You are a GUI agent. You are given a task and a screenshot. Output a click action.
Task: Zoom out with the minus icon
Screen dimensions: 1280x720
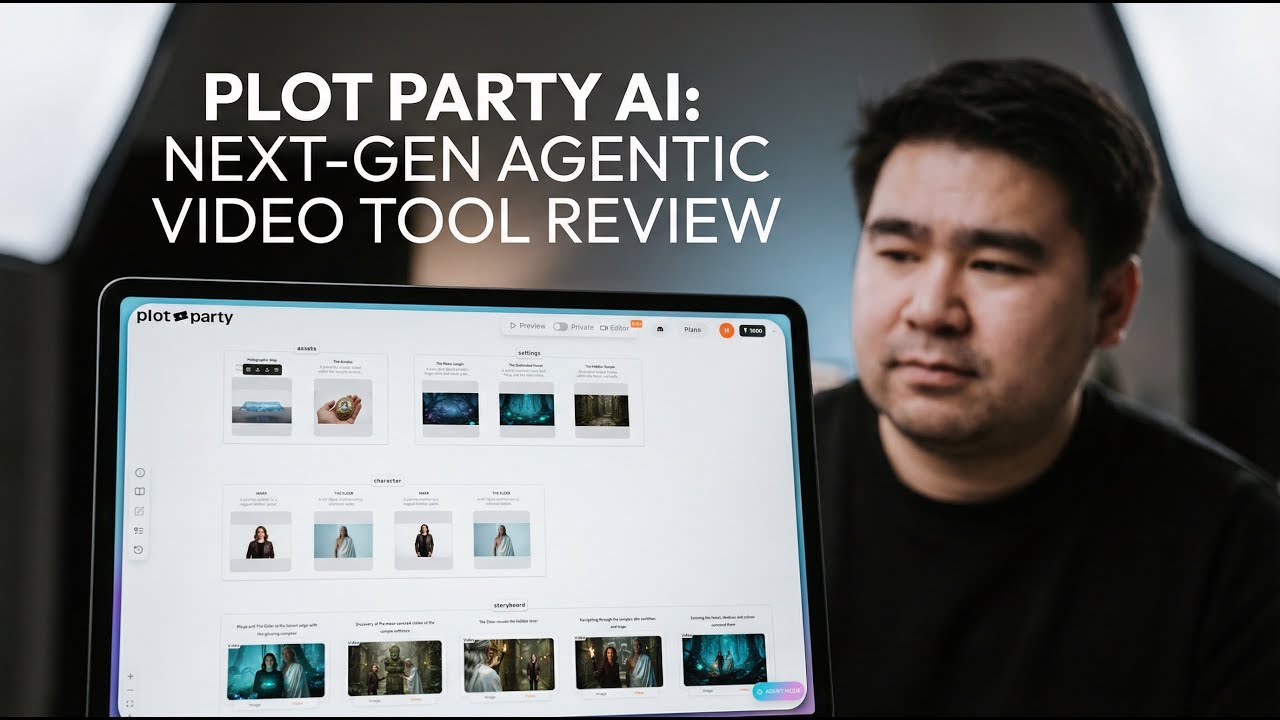coord(130,690)
